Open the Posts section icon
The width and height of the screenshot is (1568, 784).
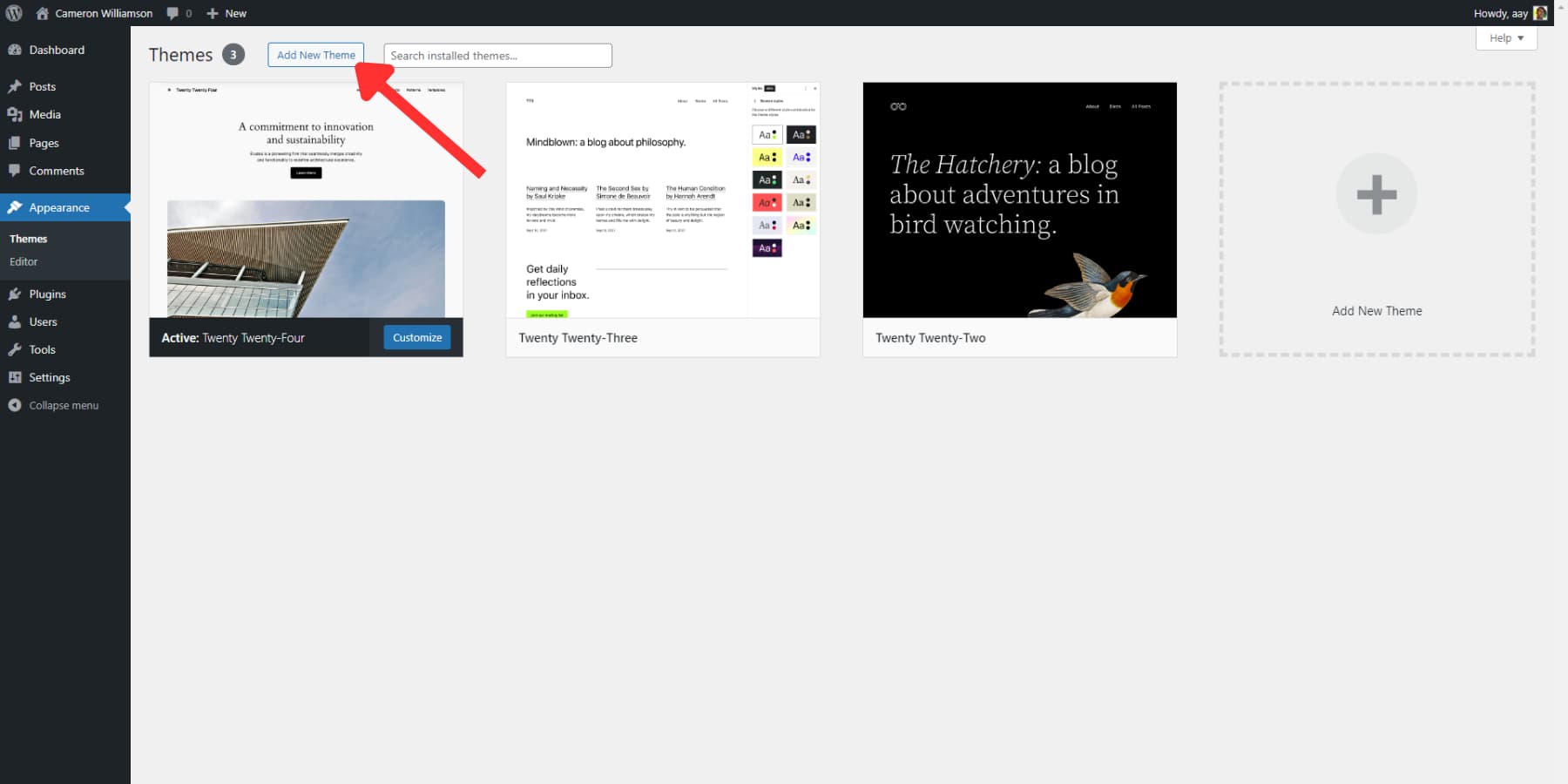click(x=16, y=86)
